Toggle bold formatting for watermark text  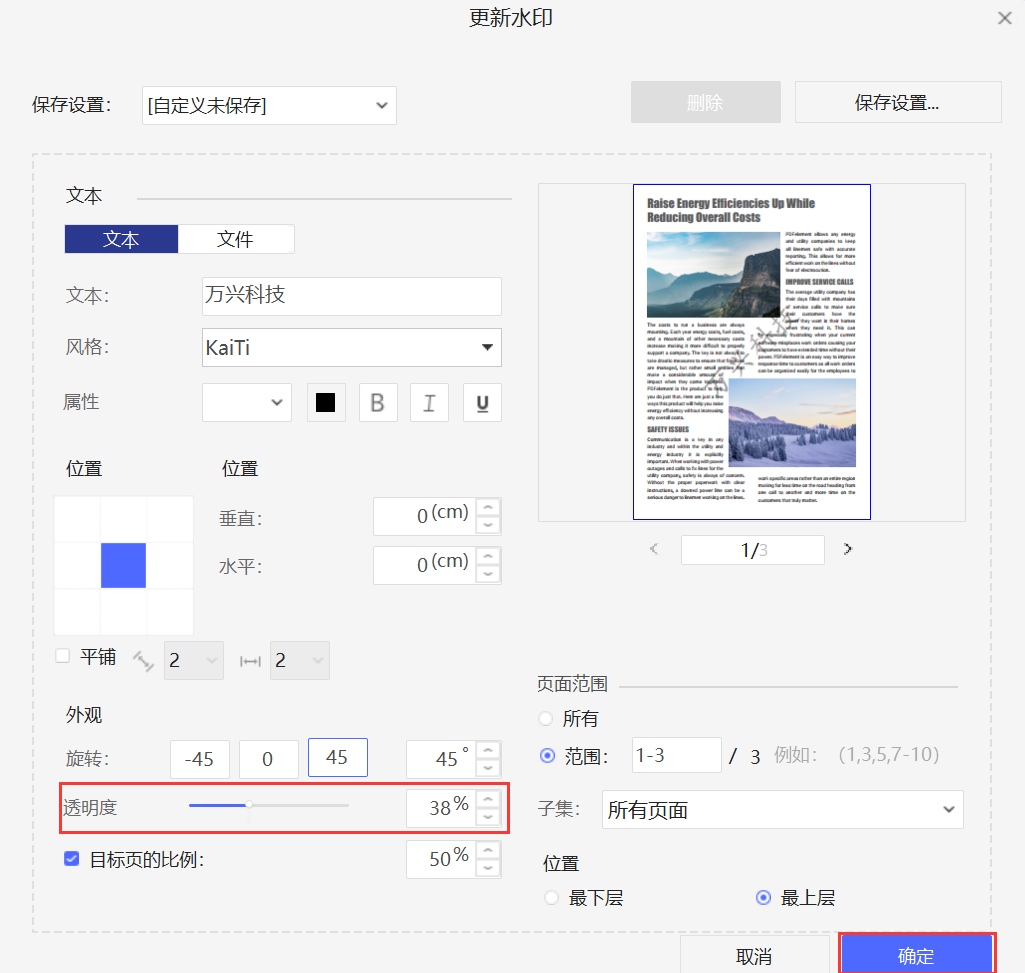click(x=378, y=402)
